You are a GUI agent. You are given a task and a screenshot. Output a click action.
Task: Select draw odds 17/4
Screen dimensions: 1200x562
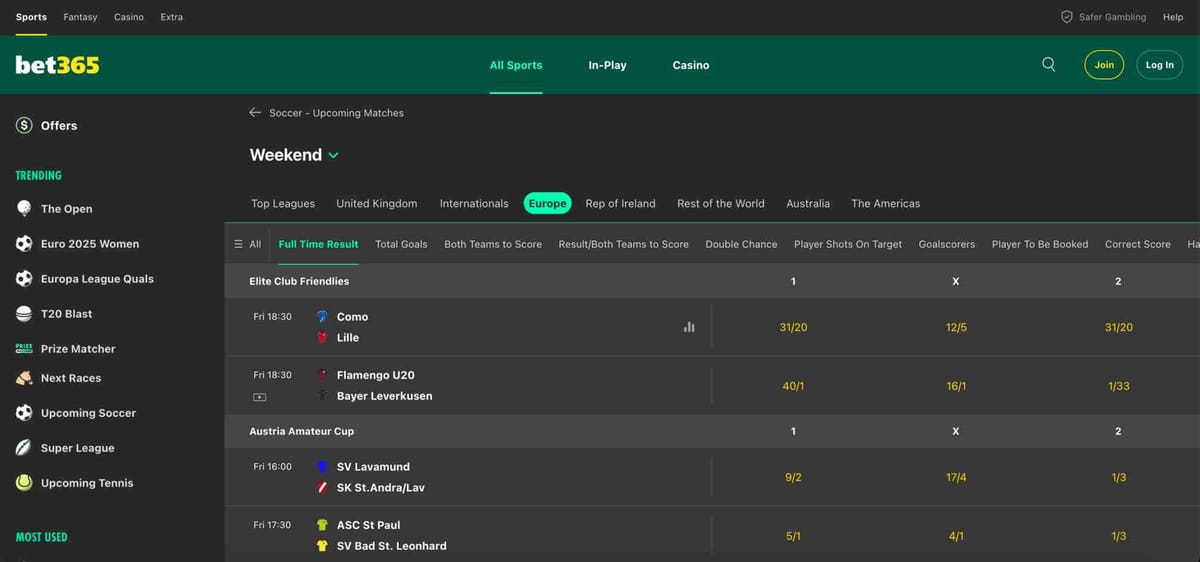point(956,477)
